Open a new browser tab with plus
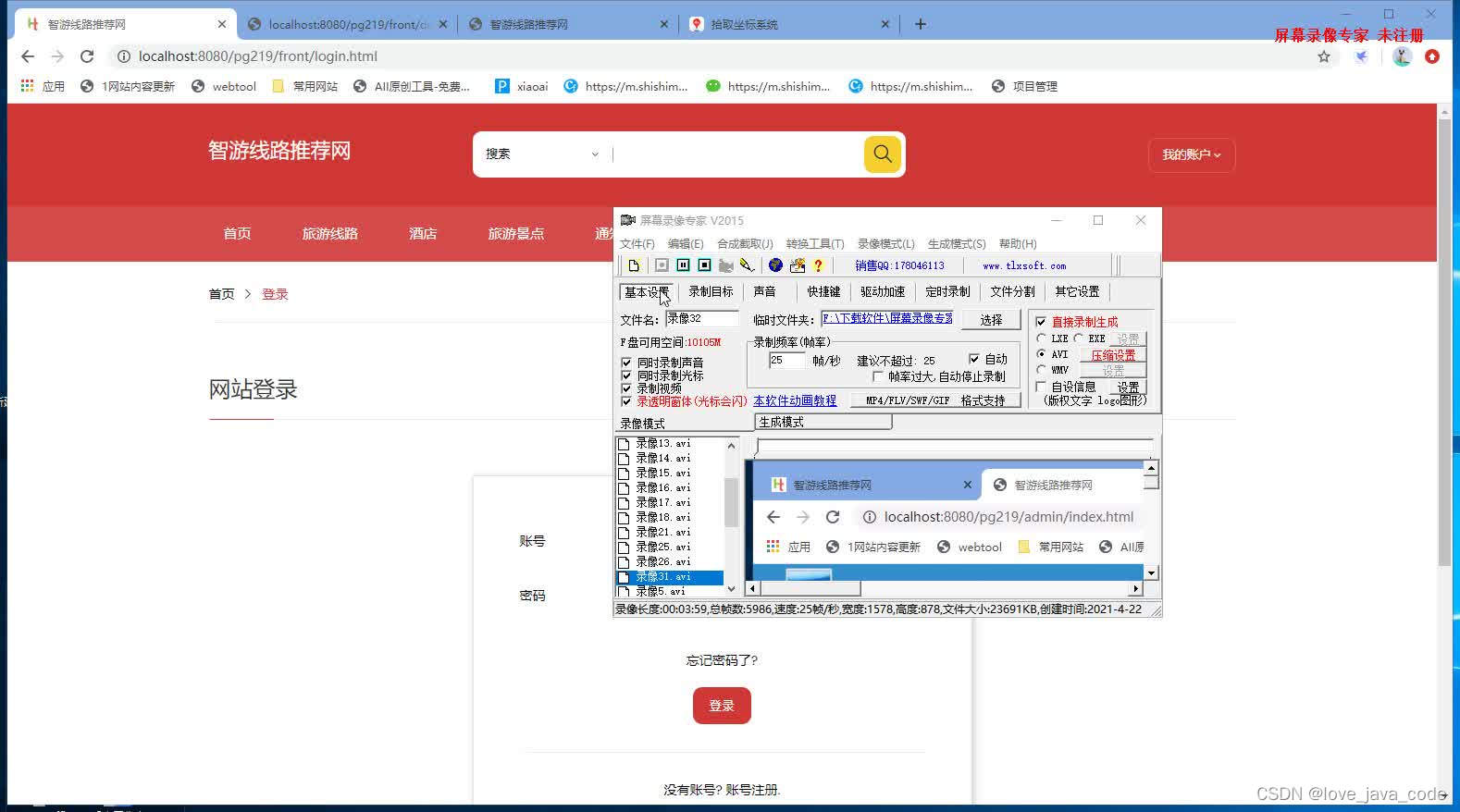This screenshot has height=812, width=1460. pos(921,24)
